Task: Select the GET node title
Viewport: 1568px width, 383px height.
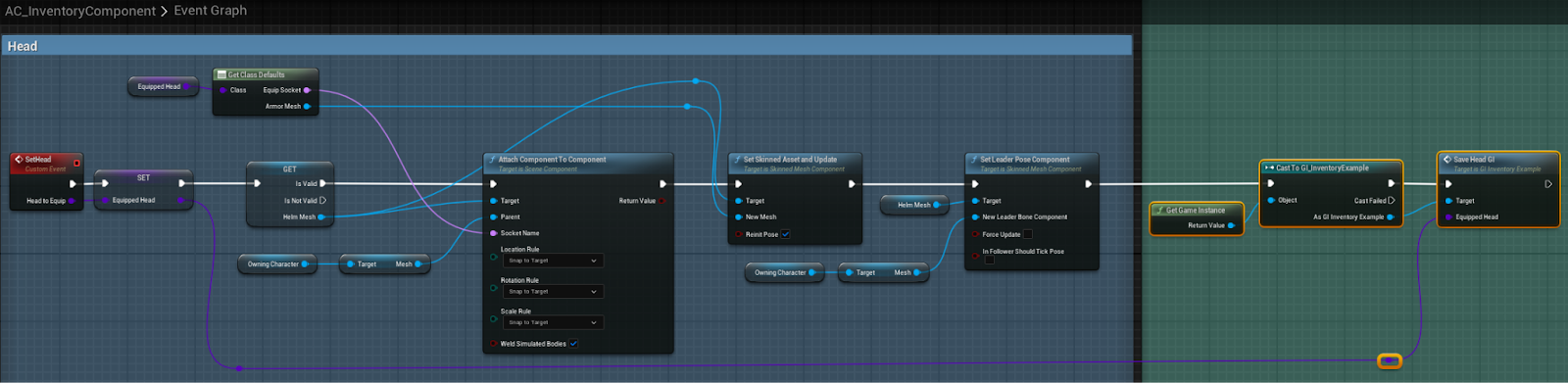Action: (x=290, y=168)
